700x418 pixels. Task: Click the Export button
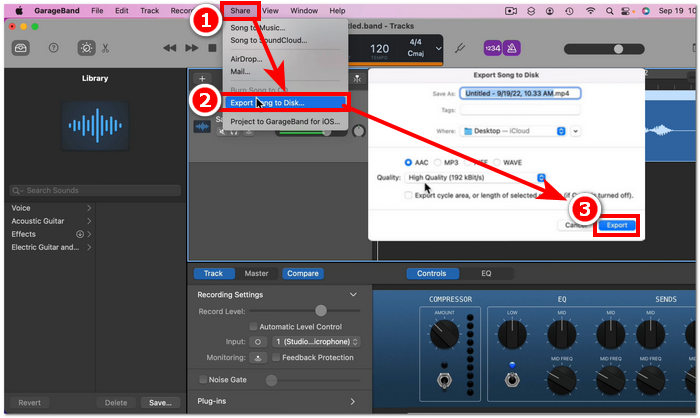[617, 225]
